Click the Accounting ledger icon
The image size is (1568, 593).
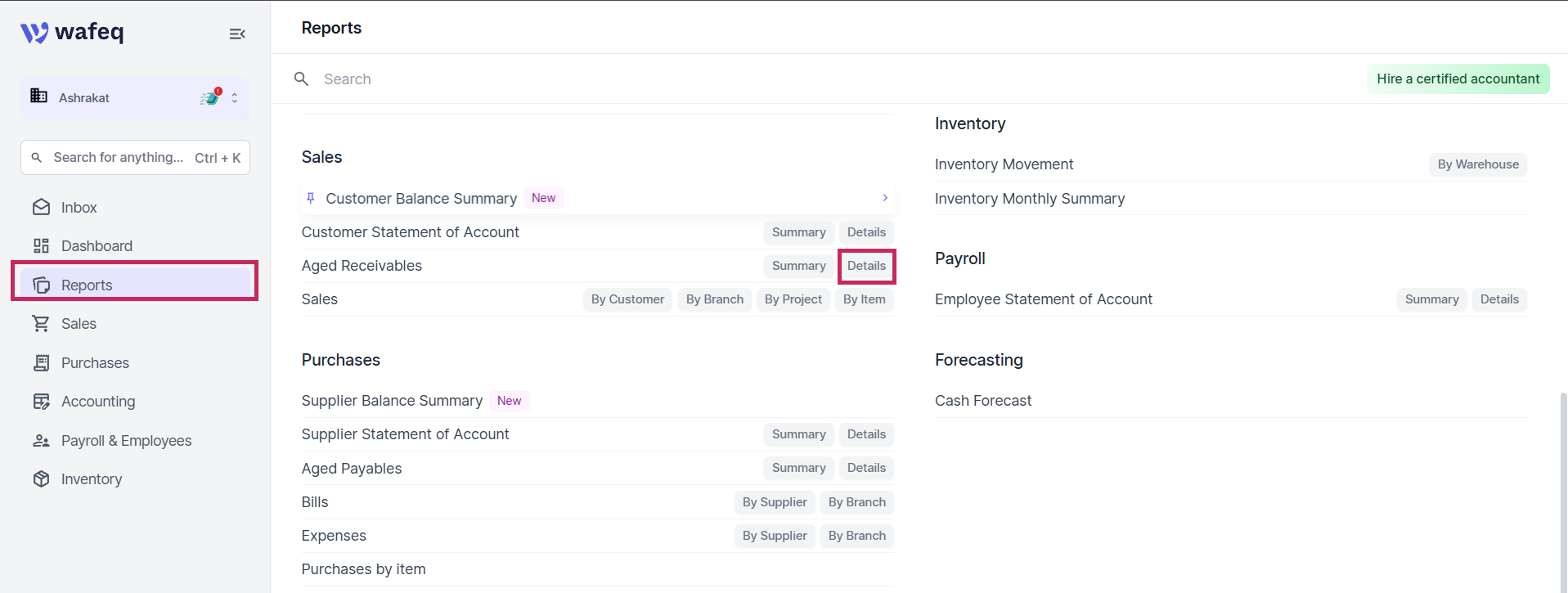41,401
